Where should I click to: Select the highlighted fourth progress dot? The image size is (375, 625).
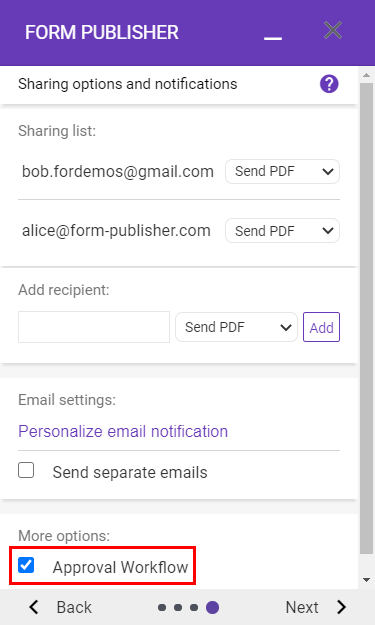point(212,607)
